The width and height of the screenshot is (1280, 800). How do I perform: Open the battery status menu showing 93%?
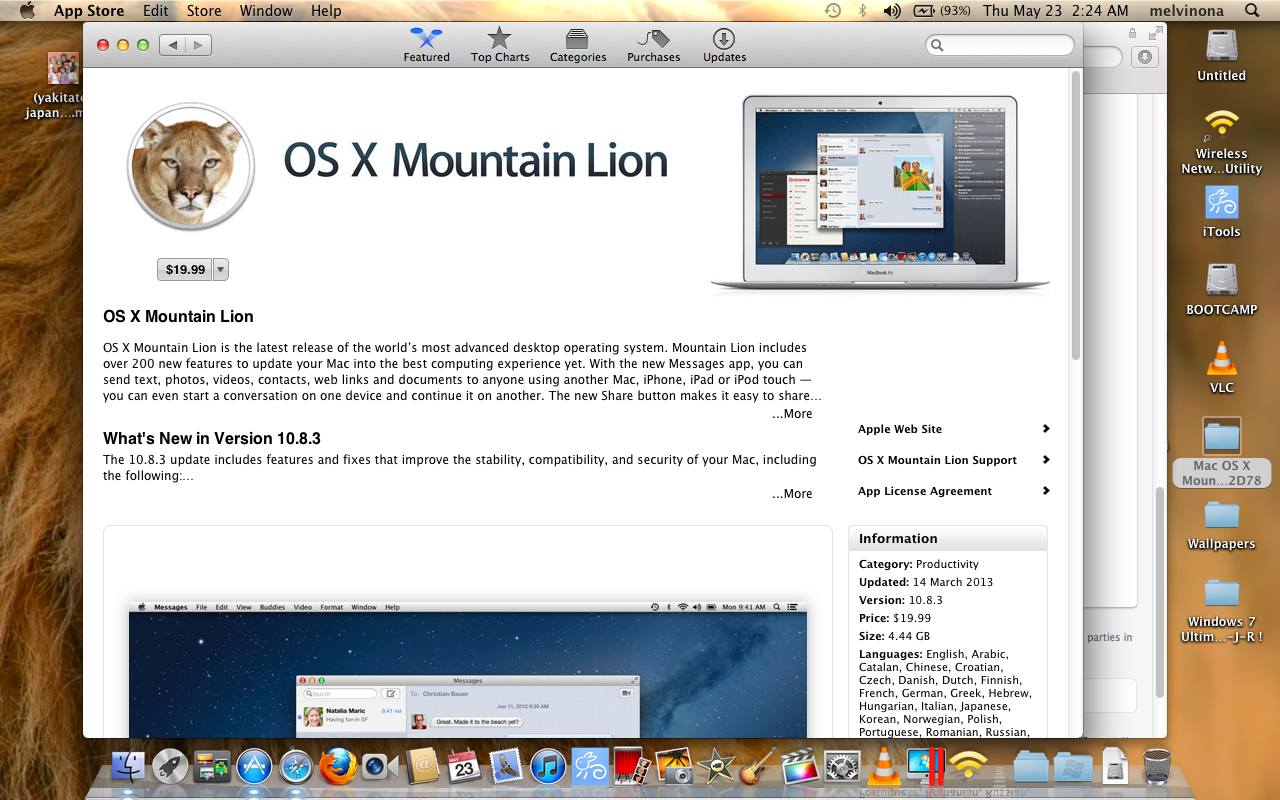click(x=942, y=11)
